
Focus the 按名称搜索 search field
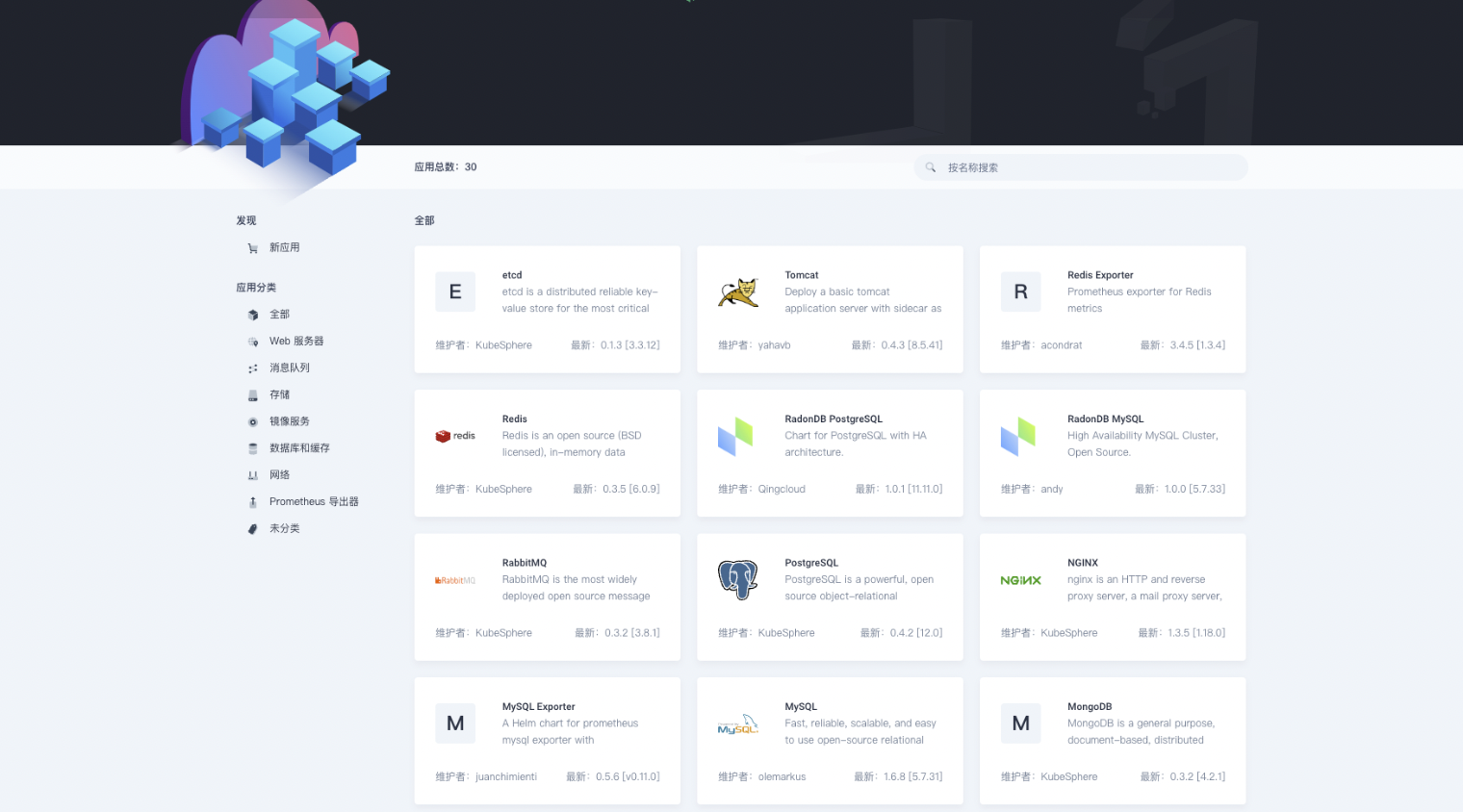(1081, 167)
